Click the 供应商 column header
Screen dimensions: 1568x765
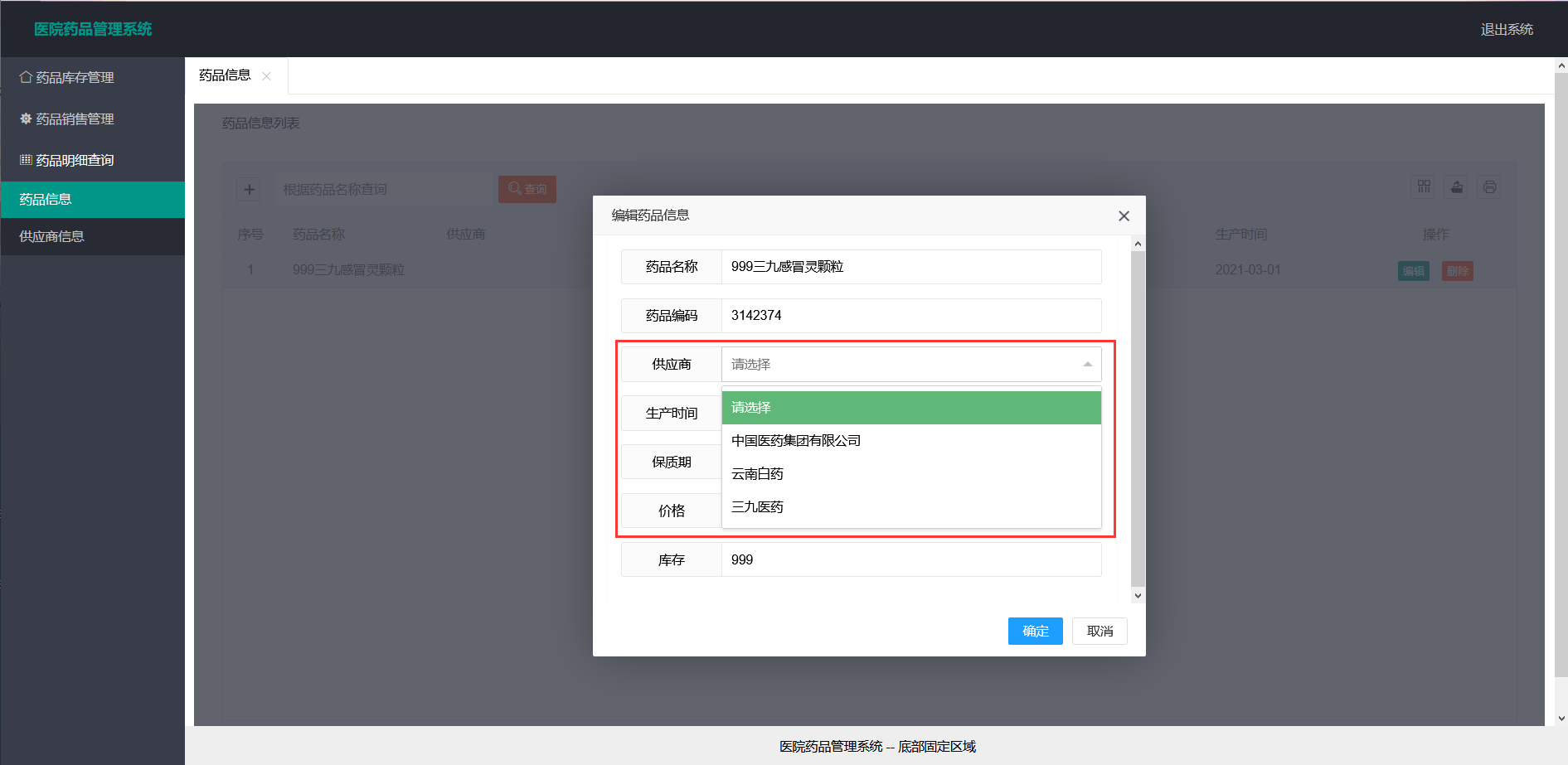[x=466, y=235]
